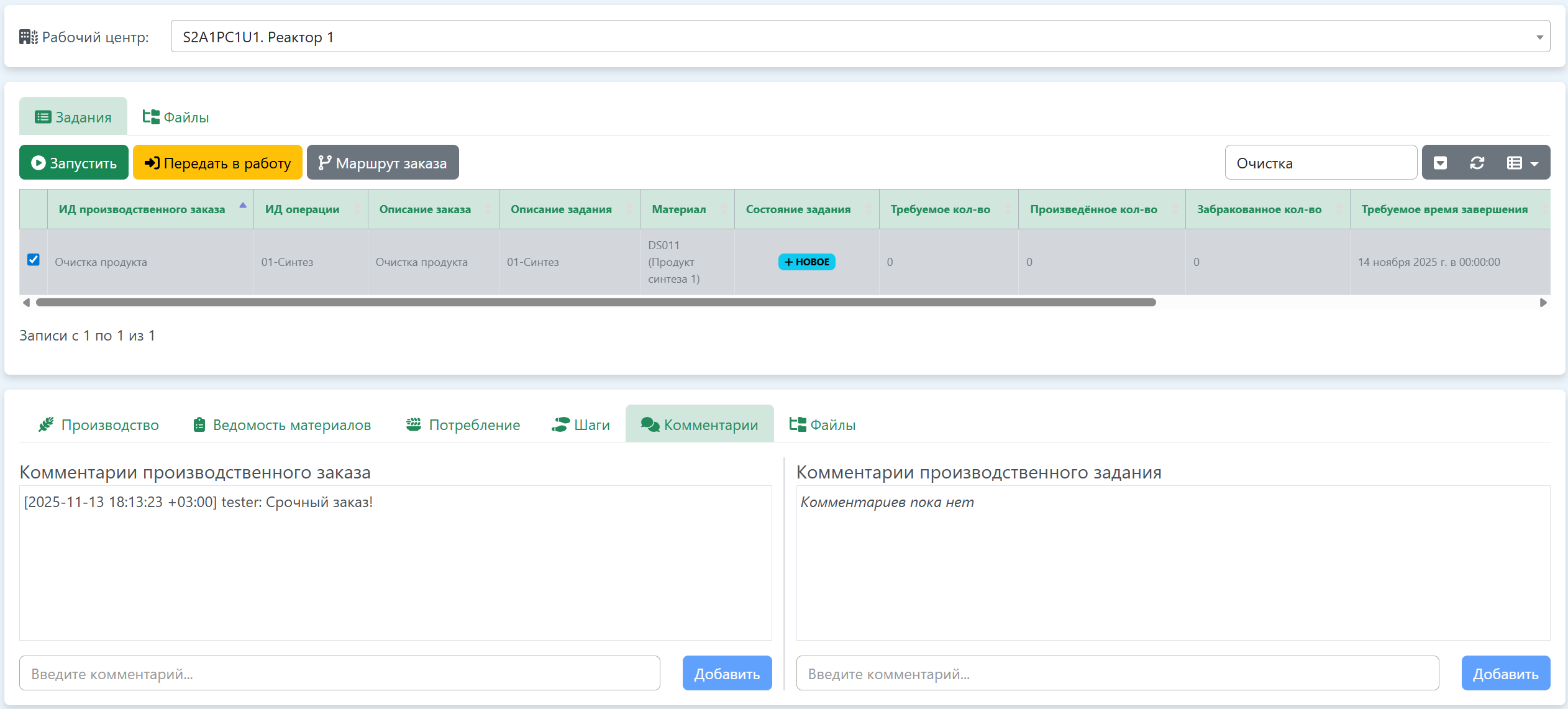Click the filter toggle icon near search

pyautogui.click(x=1440, y=163)
